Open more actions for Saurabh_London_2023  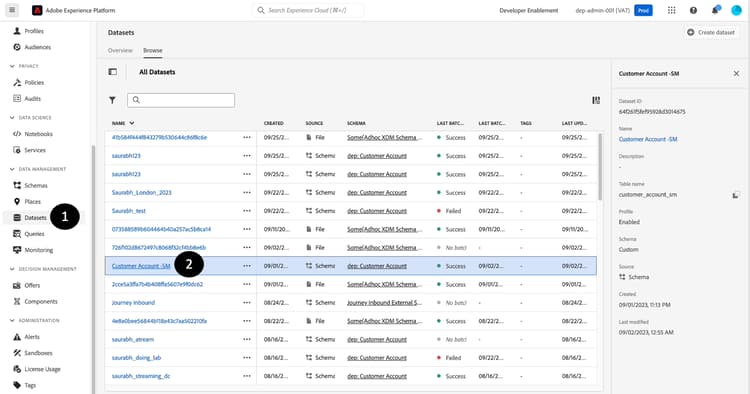(x=247, y=192)
